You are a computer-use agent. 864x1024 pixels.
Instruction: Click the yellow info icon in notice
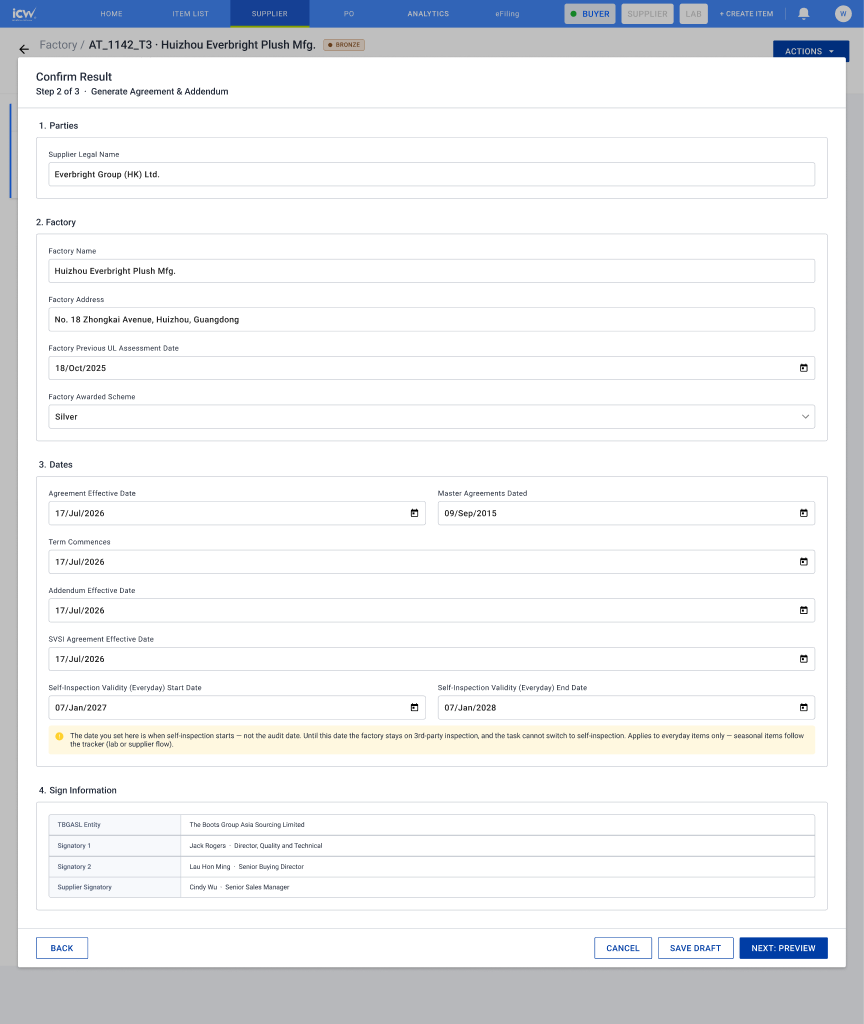tap(59, 736)
